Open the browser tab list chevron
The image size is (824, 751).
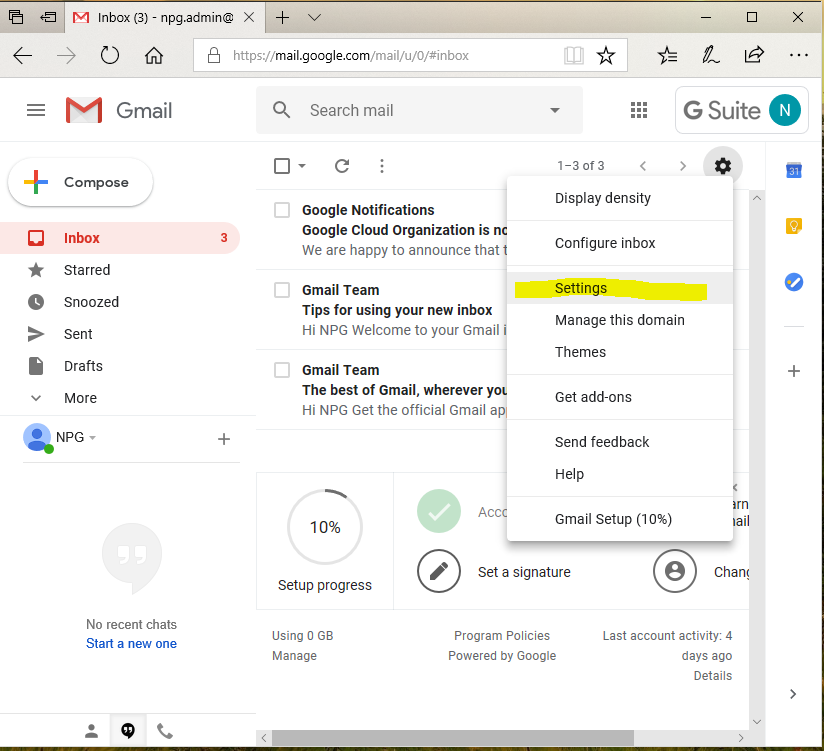click(314, 17)
